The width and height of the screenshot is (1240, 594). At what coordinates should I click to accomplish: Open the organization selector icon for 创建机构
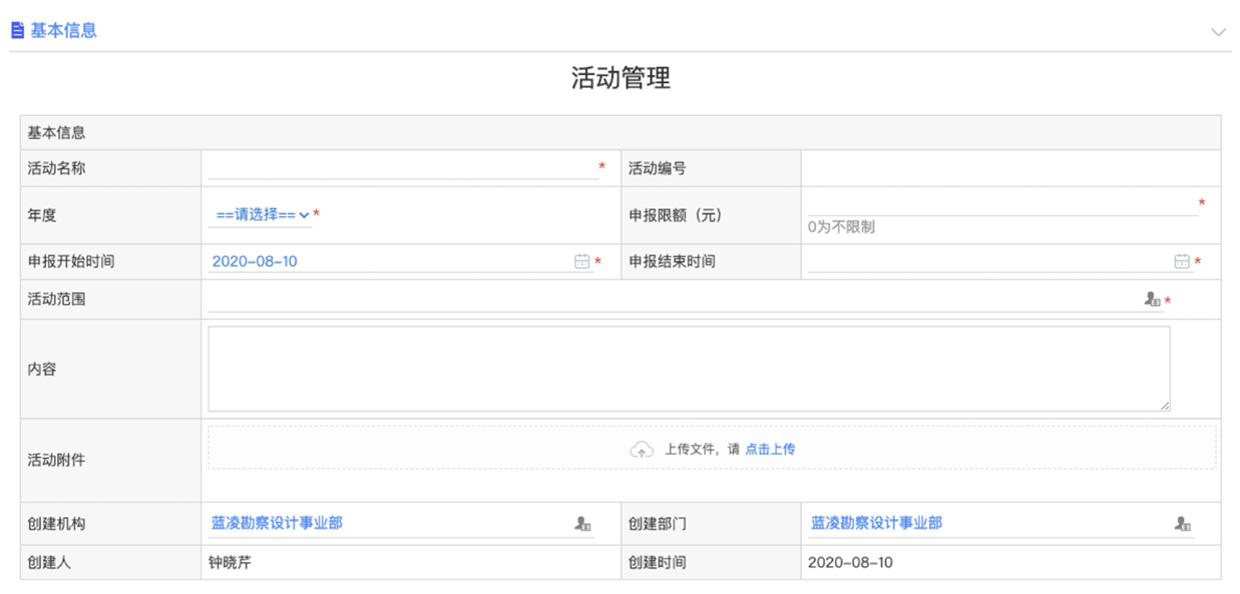click(x=583, y=523)
